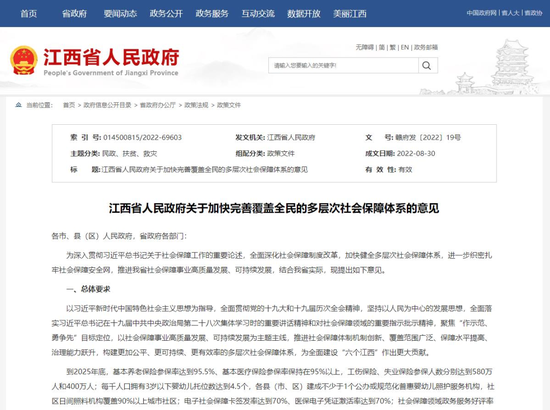Click 组配分类 value 政策文件
This screenshot has height=410, width=550.
pos(281,153)
